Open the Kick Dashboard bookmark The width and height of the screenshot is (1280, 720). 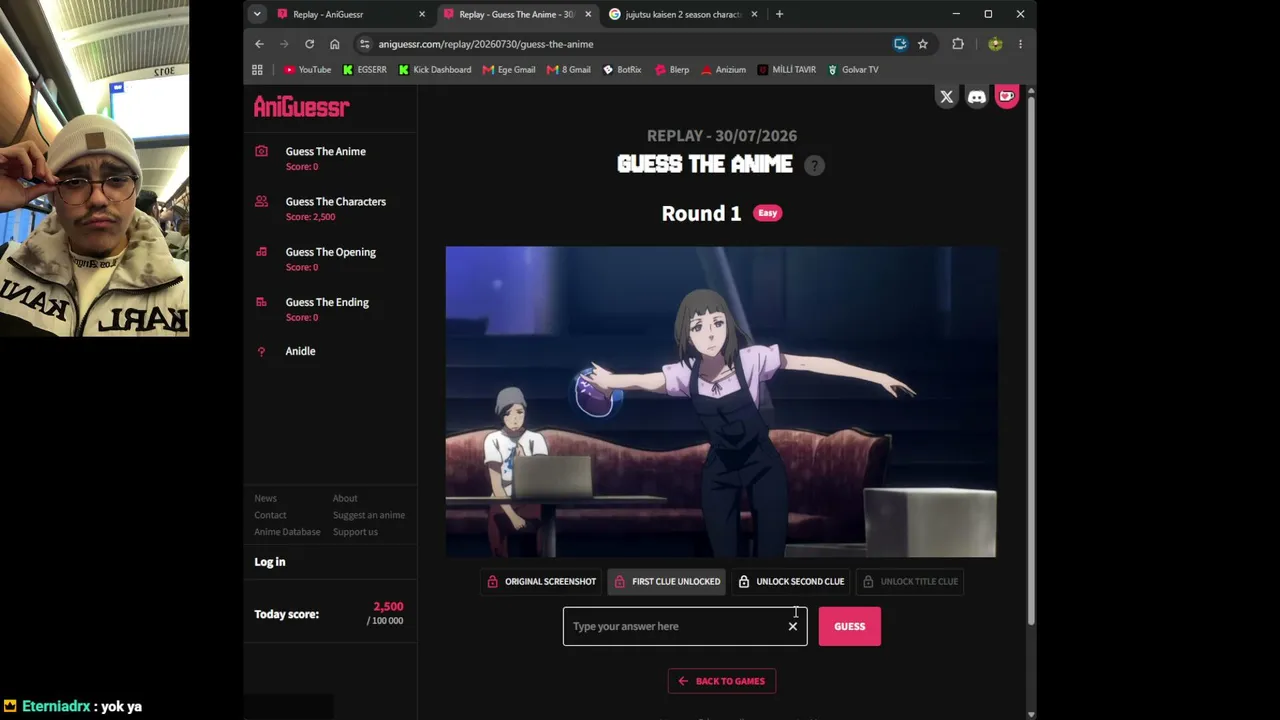pos(435,70)
